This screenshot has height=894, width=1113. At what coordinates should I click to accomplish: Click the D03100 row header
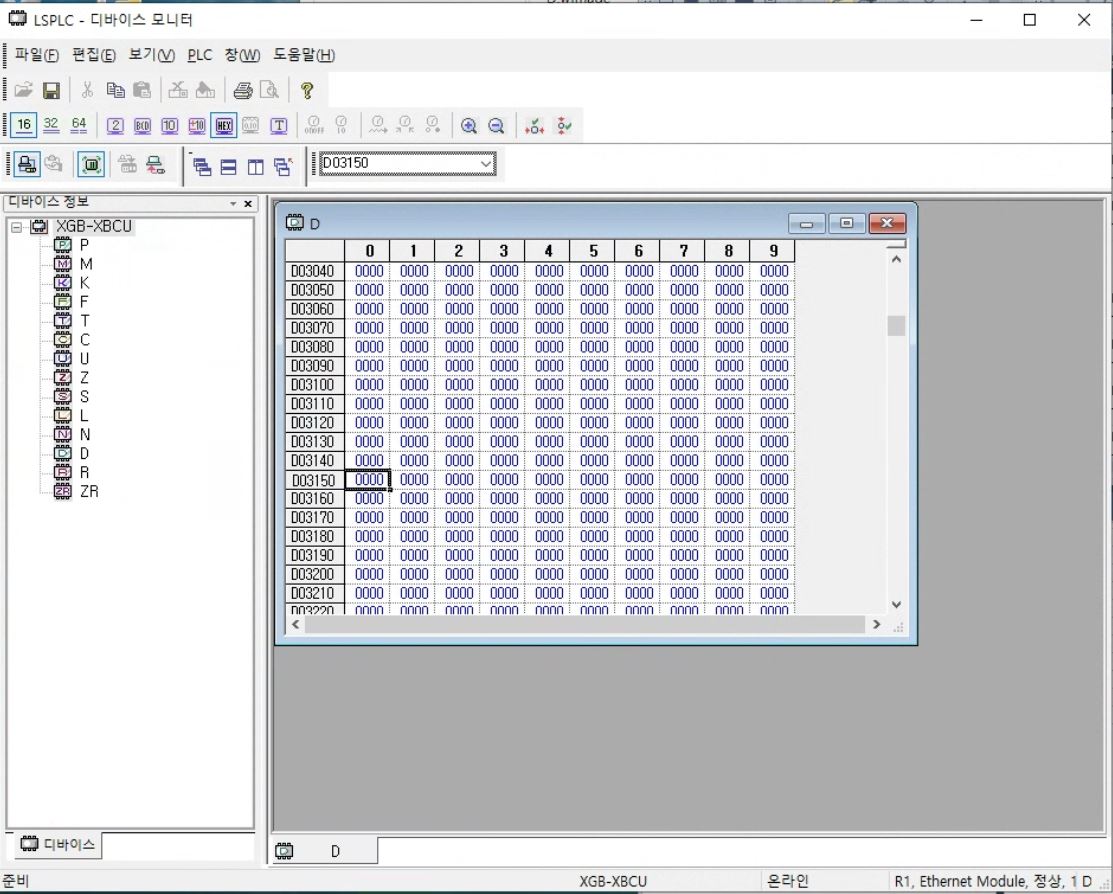point(314,385)
